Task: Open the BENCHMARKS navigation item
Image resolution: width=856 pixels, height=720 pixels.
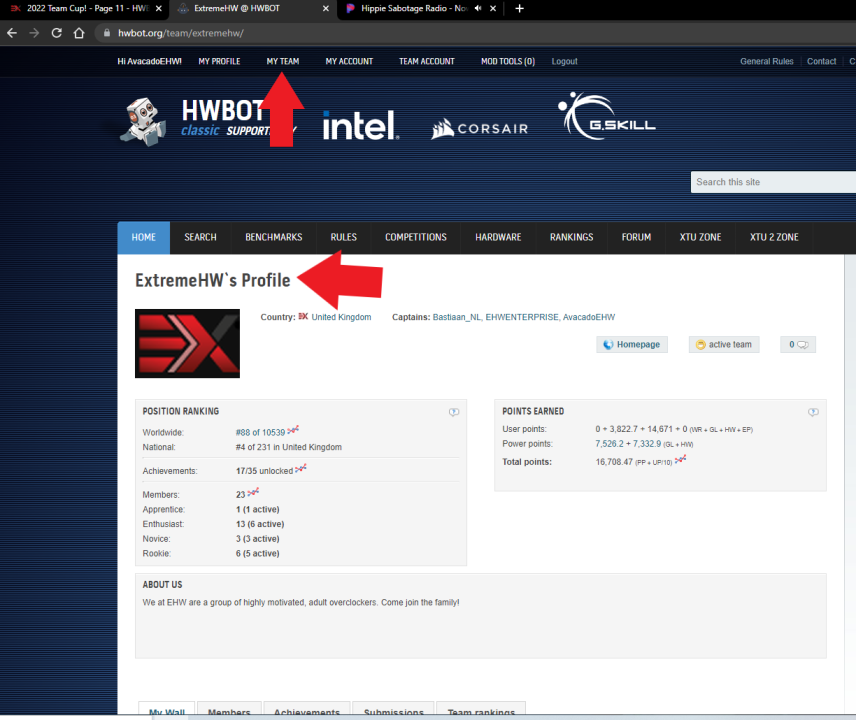Action: (273, 237)
